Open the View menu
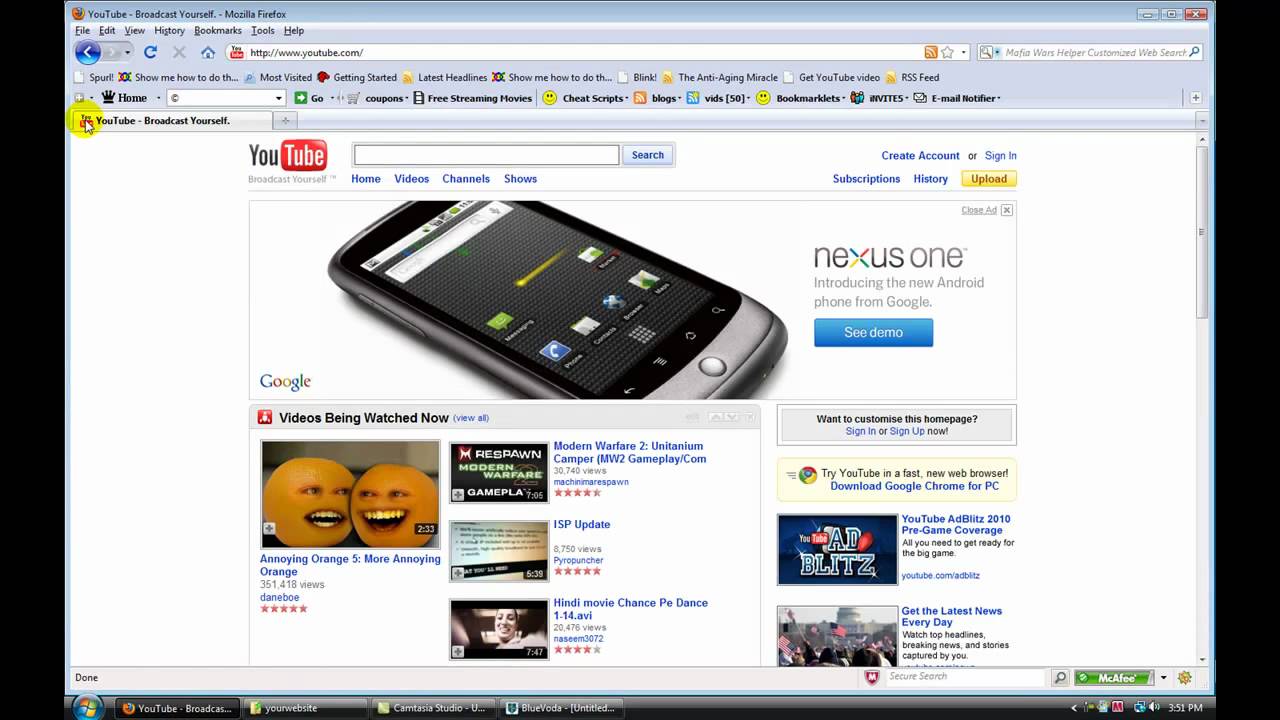The image size is (1280, 720). point(135,31)
